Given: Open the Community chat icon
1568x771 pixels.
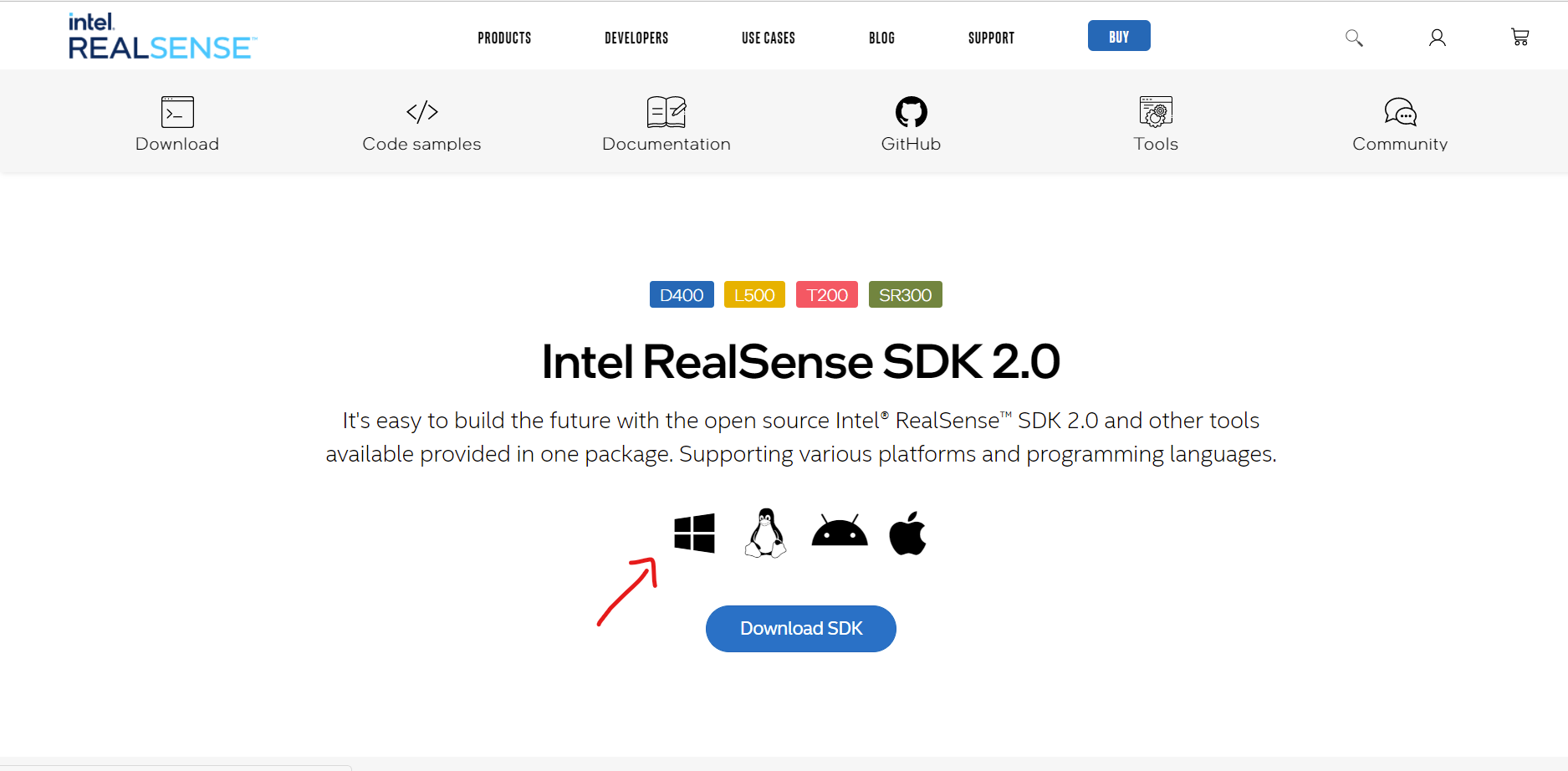Looking at the screenshot, I should [x=1400, y=111].
